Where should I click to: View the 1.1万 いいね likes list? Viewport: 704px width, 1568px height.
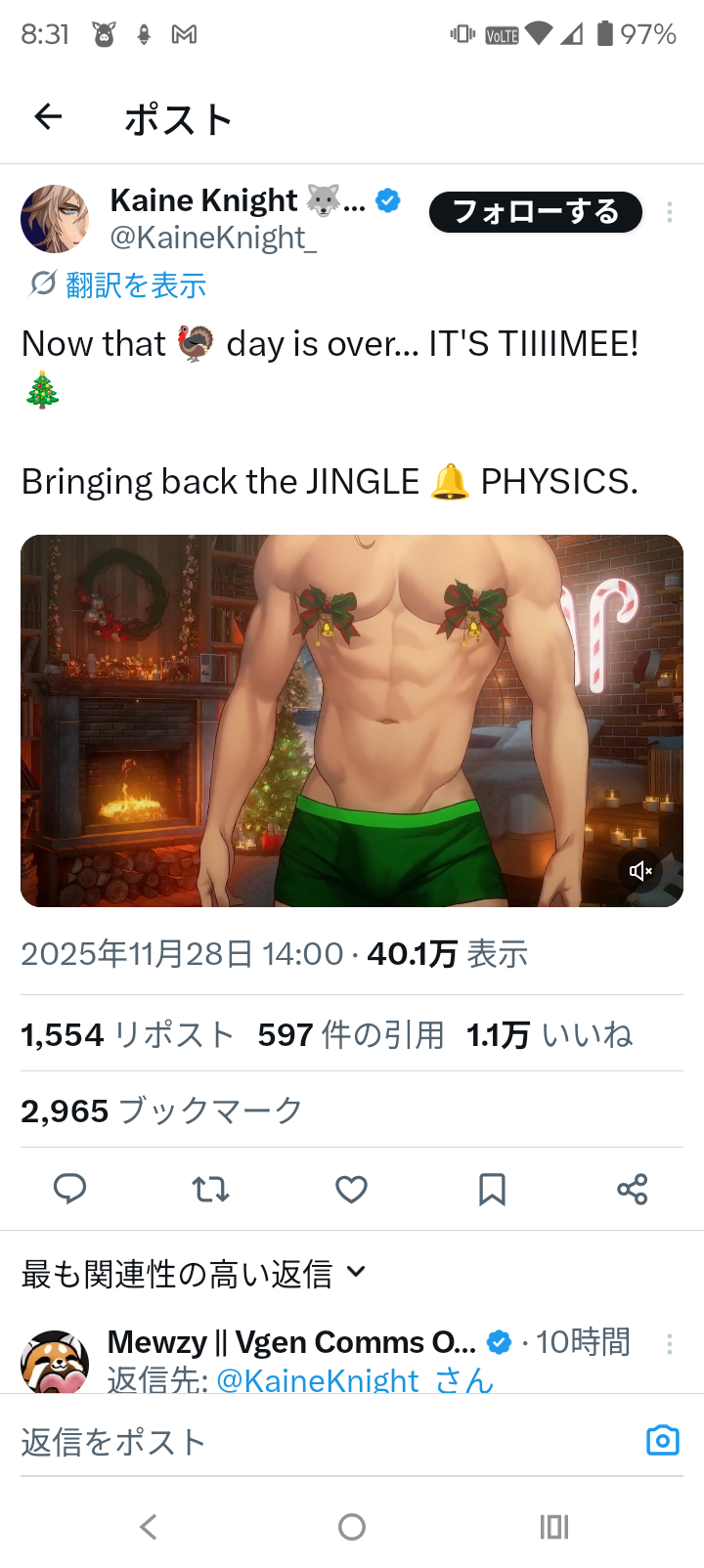(x=550, y=1034)
